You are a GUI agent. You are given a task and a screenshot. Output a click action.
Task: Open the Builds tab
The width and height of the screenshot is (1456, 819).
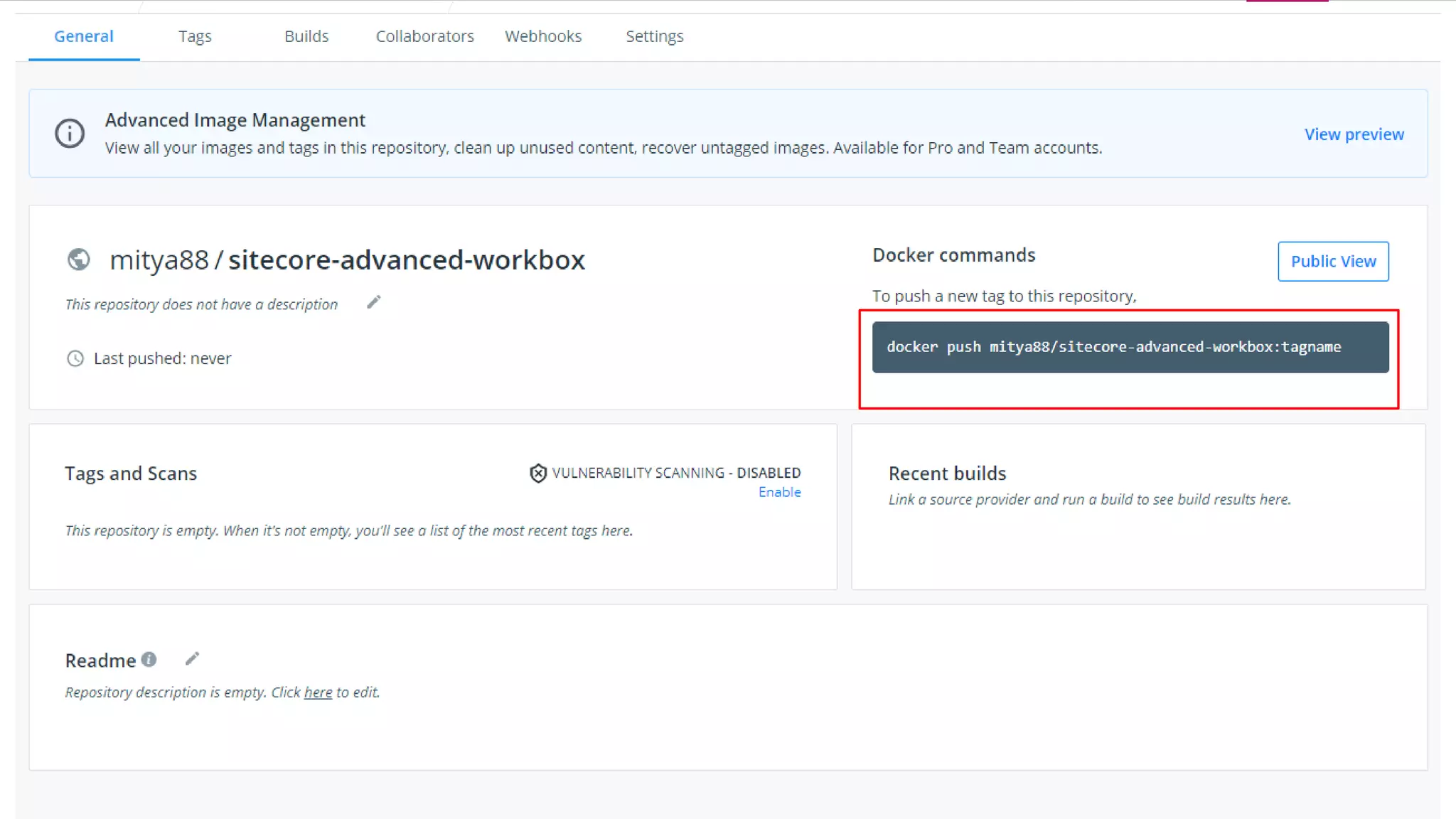(x=306, y=36)
